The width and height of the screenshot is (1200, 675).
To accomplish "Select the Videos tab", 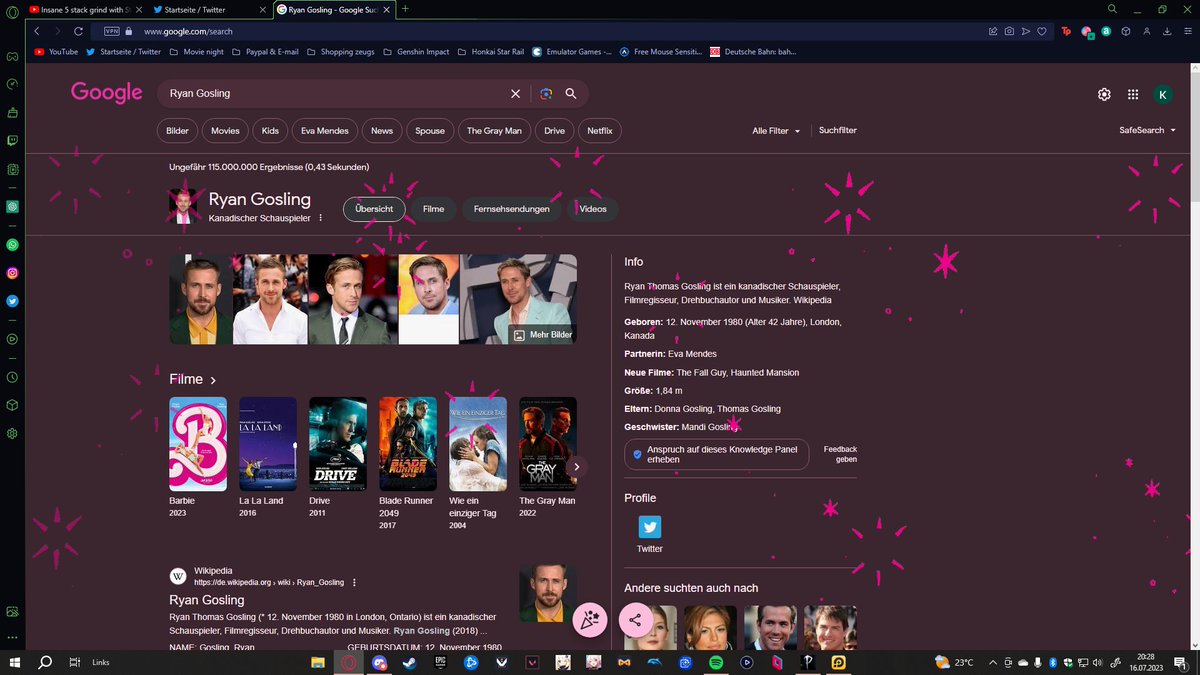I will click(x=593, y=209).
